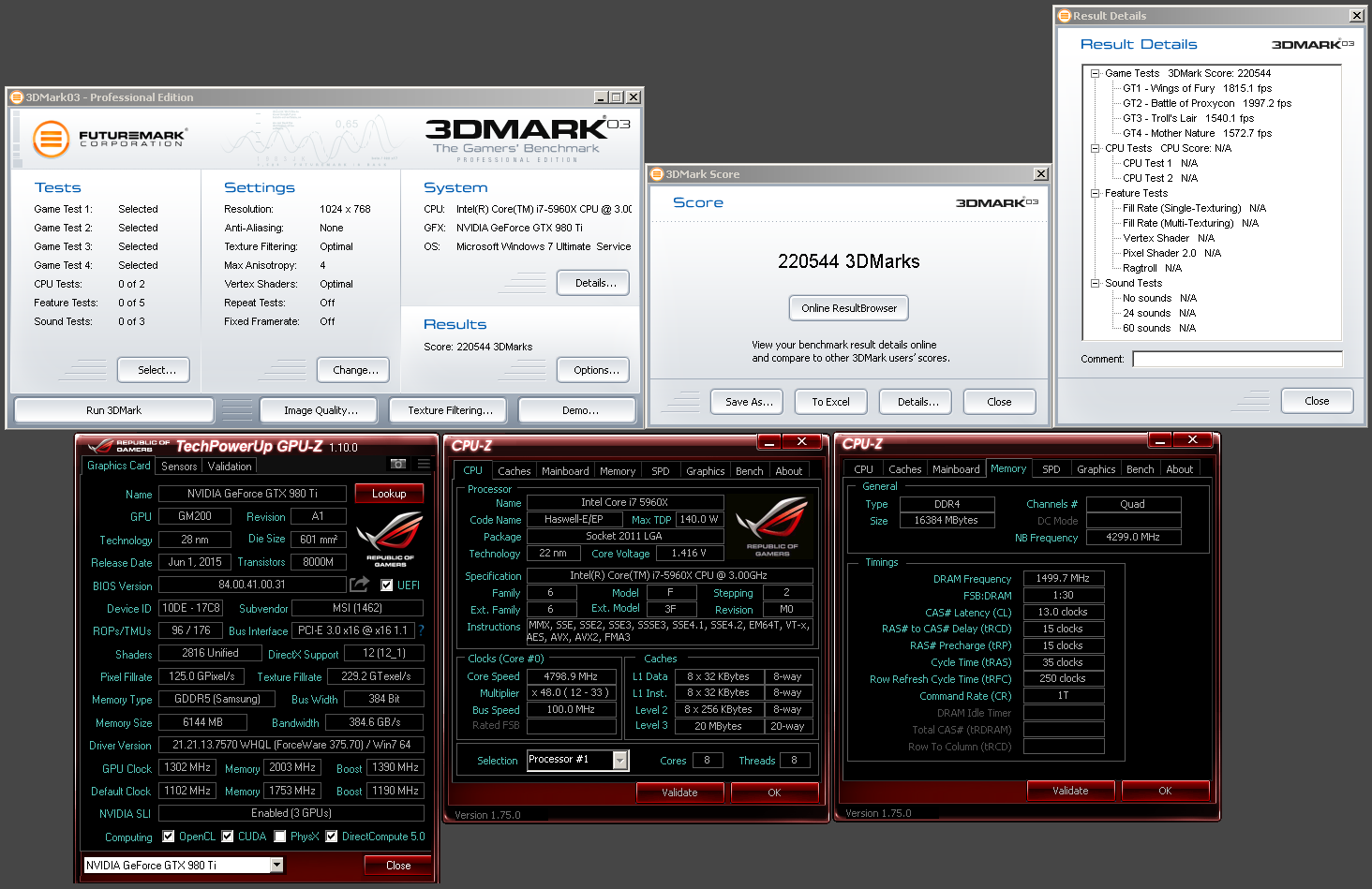The height and width of the screenshot is (889, 1372).
Task: Select the Graphics Card tab in GPU-Z
Action: tap(119, 465)
